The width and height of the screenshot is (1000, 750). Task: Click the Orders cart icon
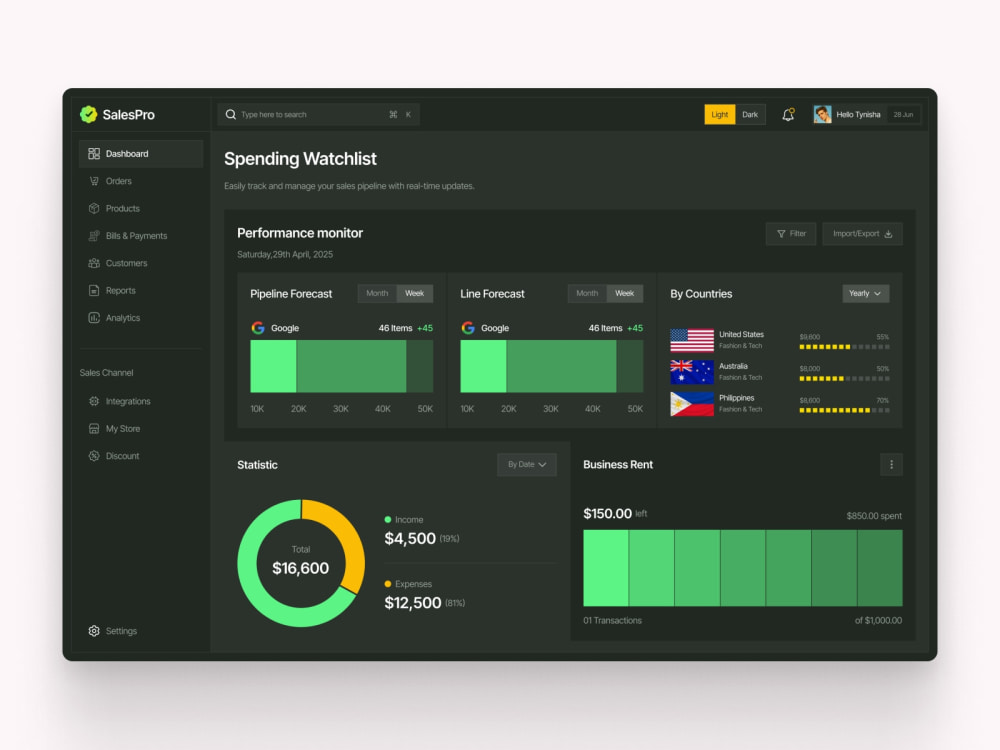tap(94, 181)
